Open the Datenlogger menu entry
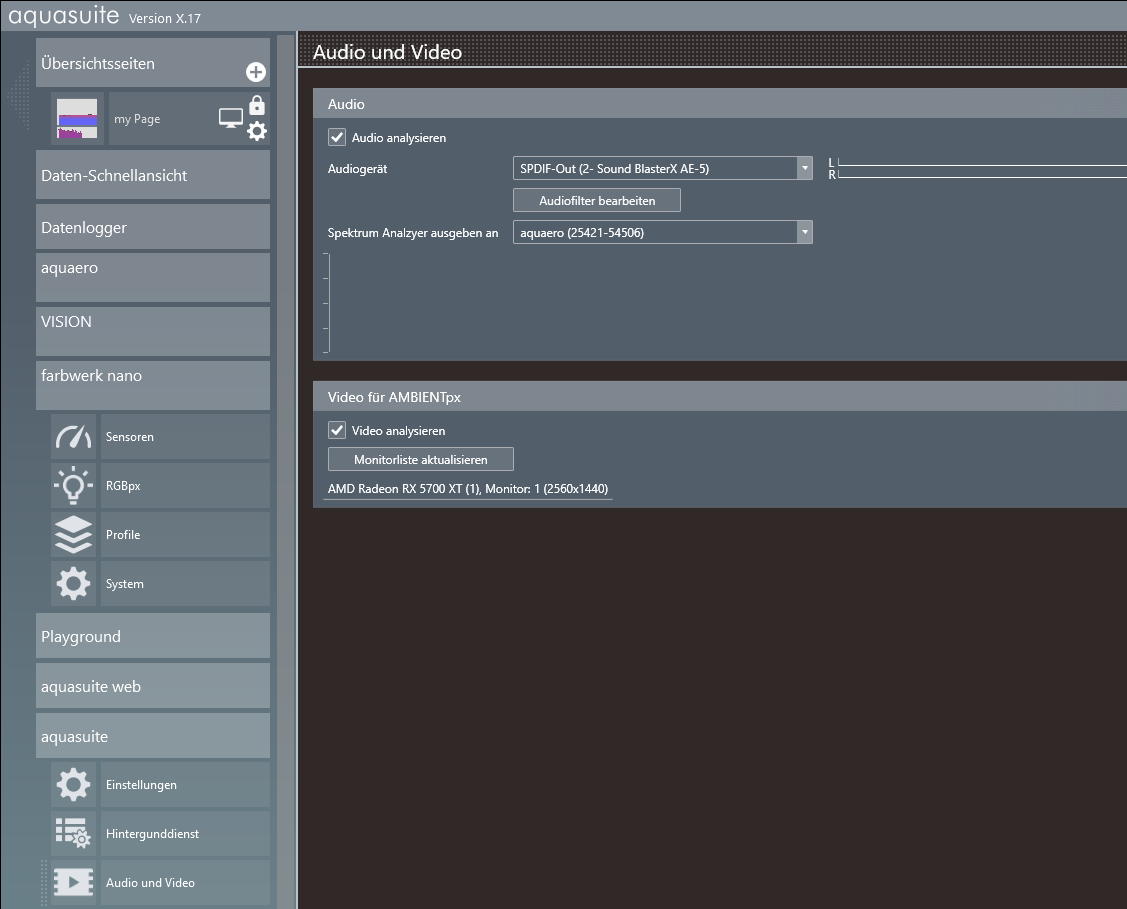This screenshot has height=909, width=1127. pos(153,228)
